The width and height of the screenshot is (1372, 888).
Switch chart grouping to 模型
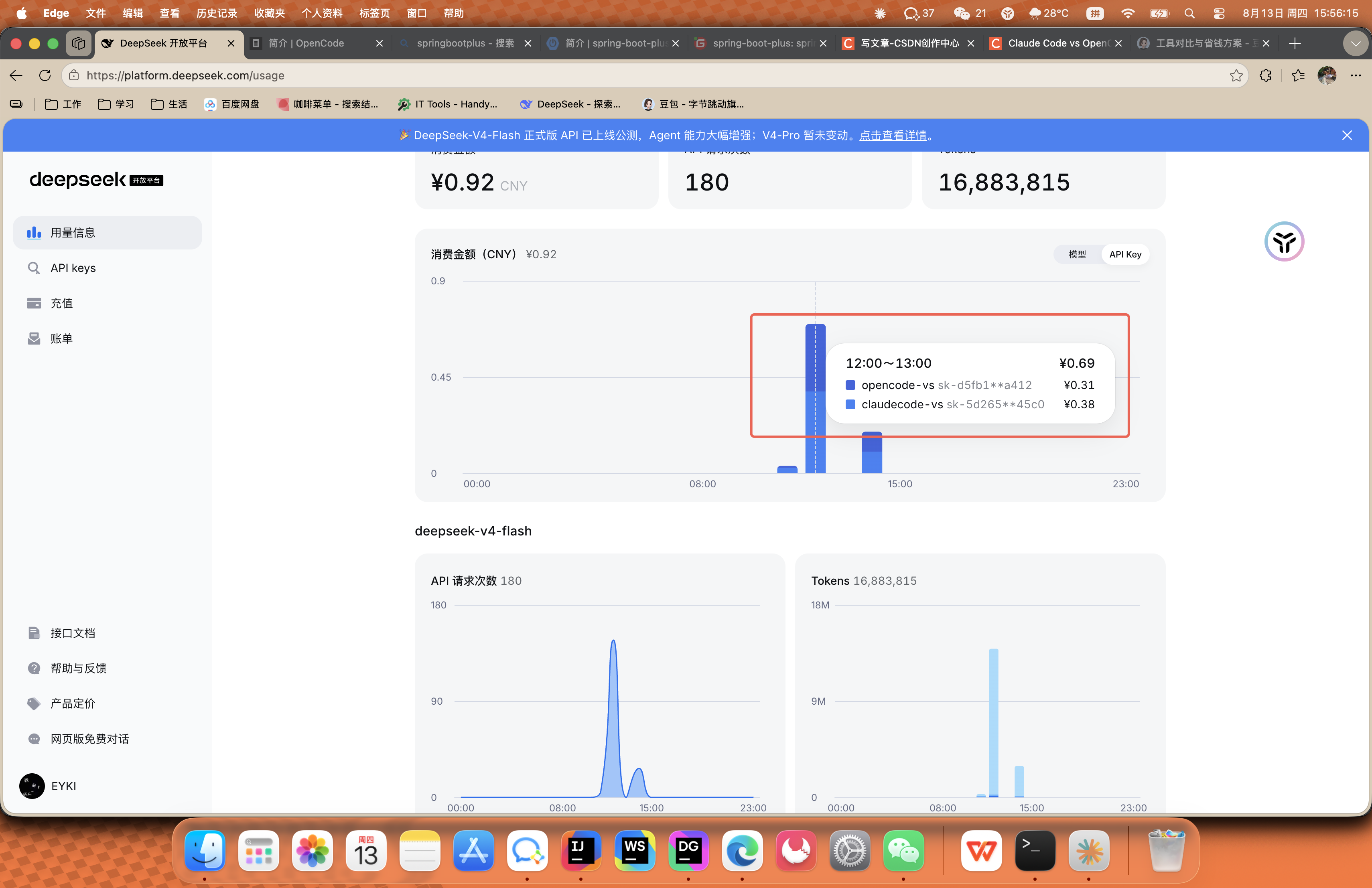(1077, 254)
